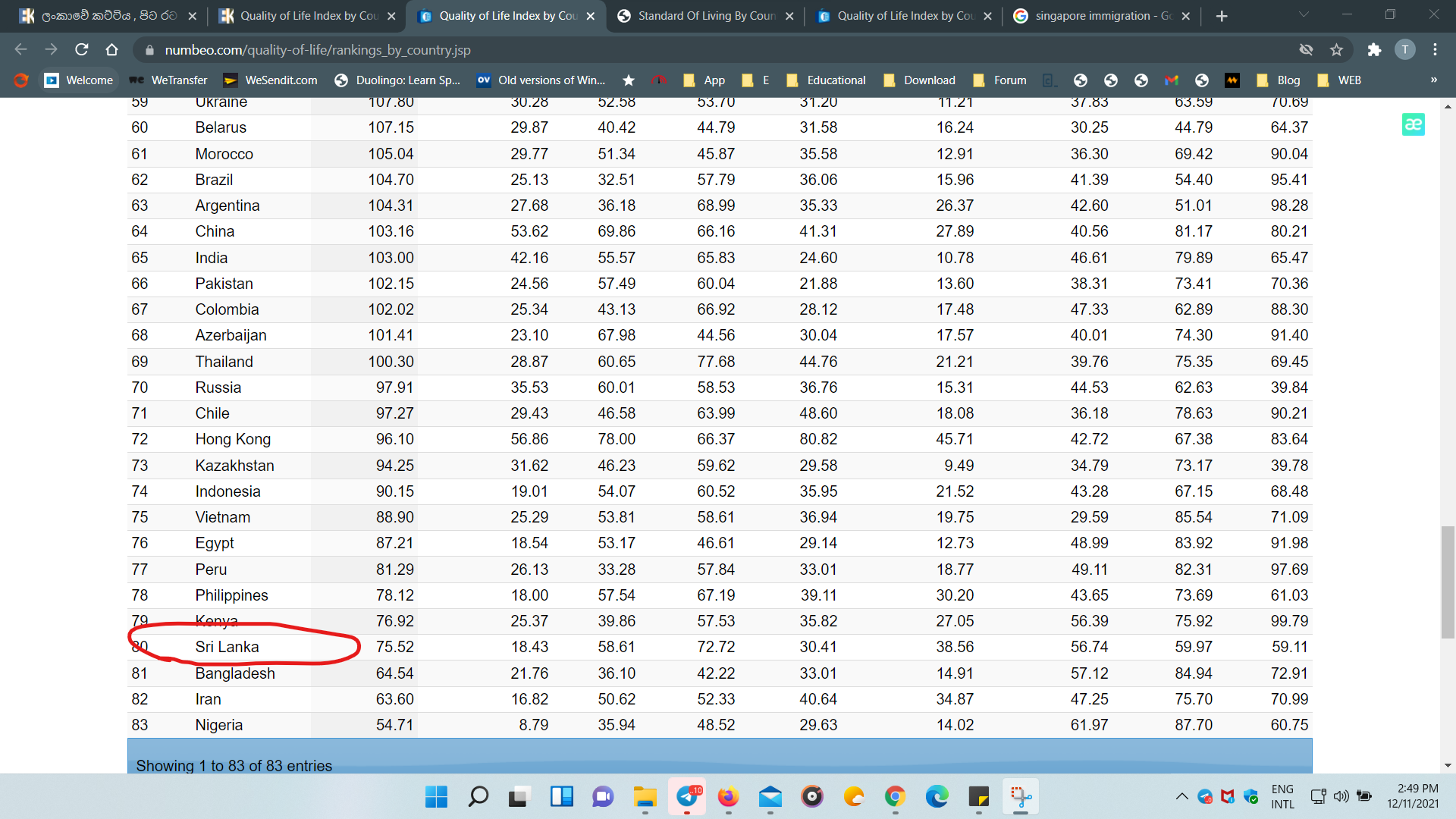Expand the Forum bookmarks folder
The width and height of the screenshot is (1456, 819).
pos(999,80)
